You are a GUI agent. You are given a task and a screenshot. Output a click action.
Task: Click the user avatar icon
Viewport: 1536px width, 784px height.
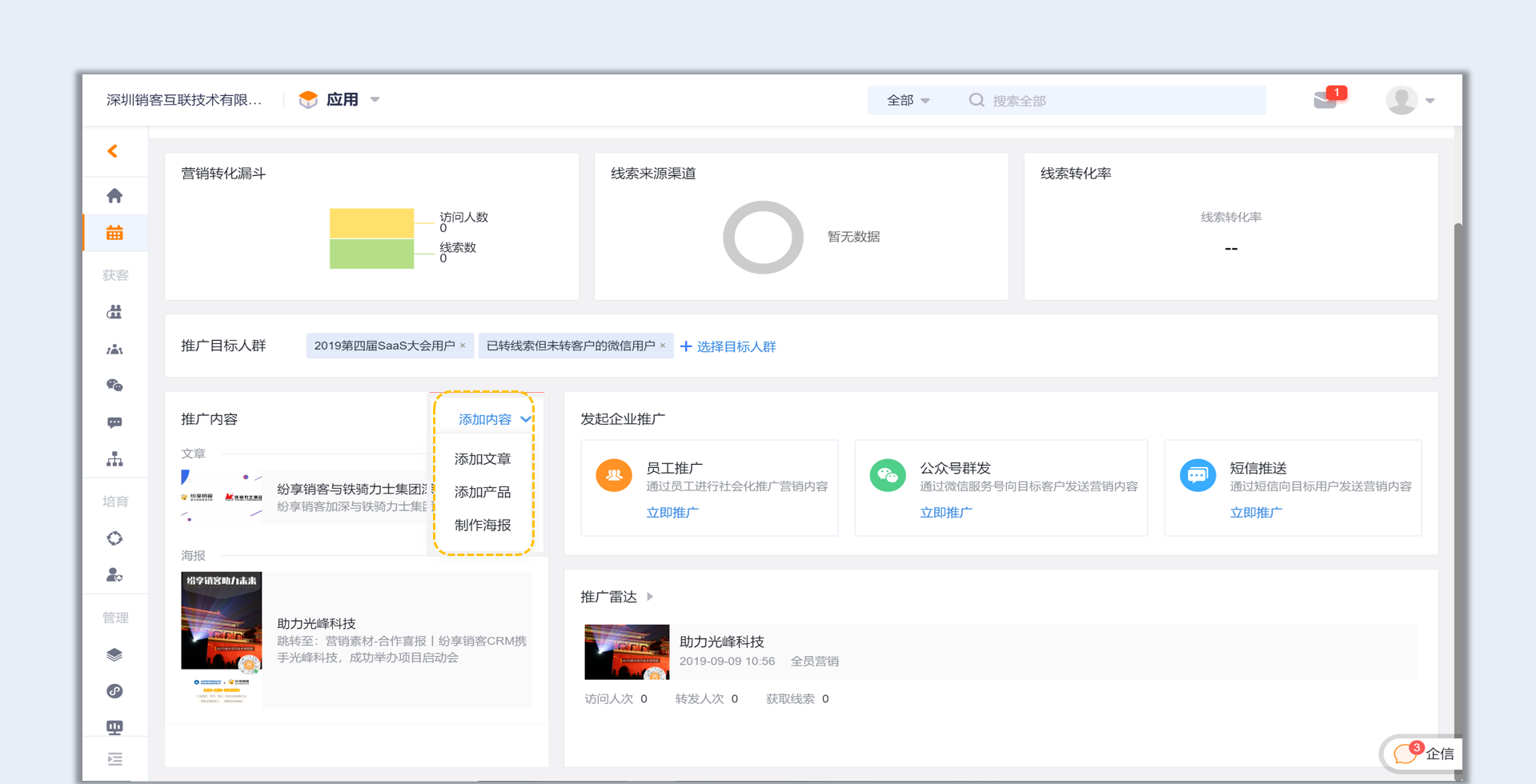pos(1402,100)
